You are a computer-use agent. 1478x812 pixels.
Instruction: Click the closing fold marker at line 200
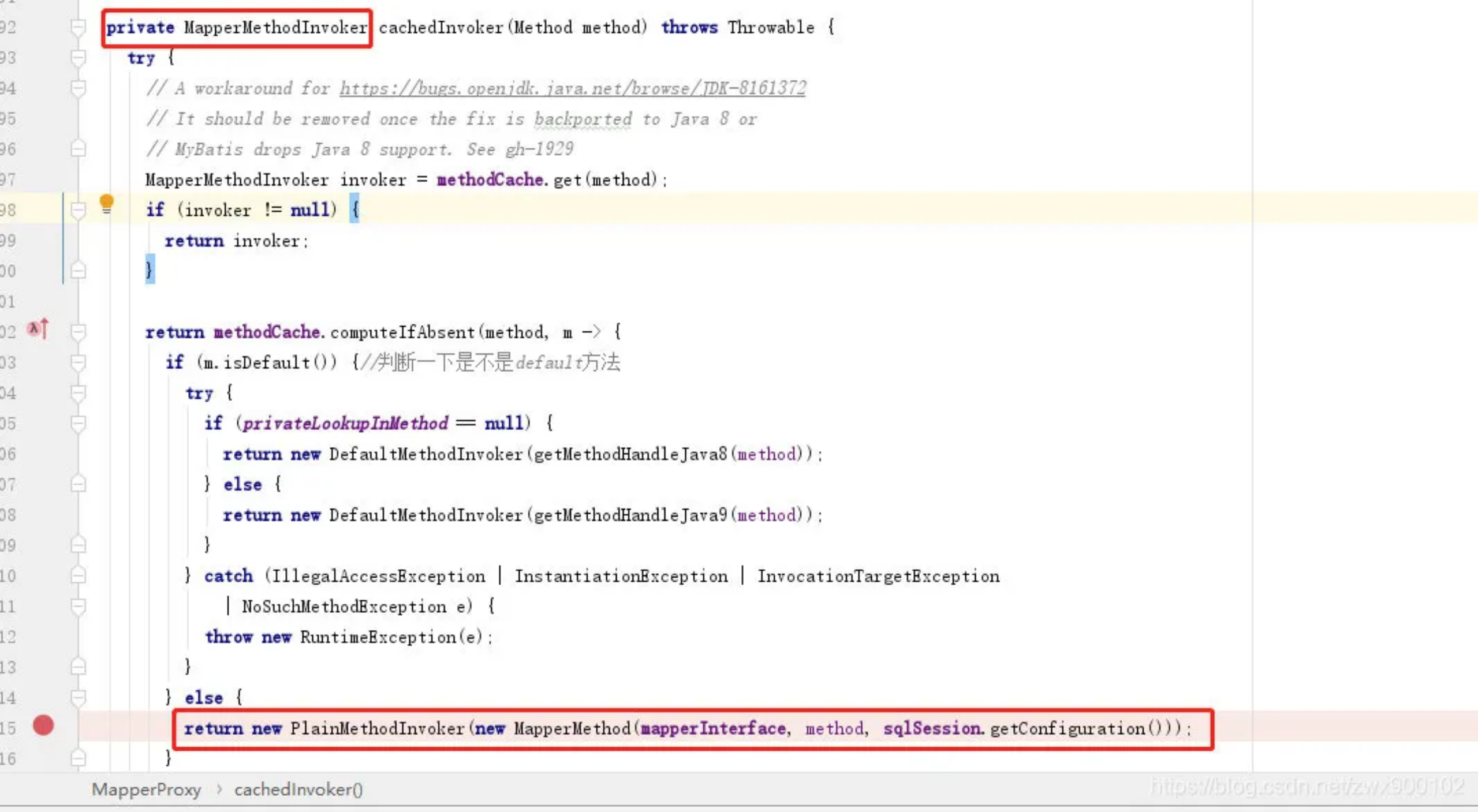point(79,270)
